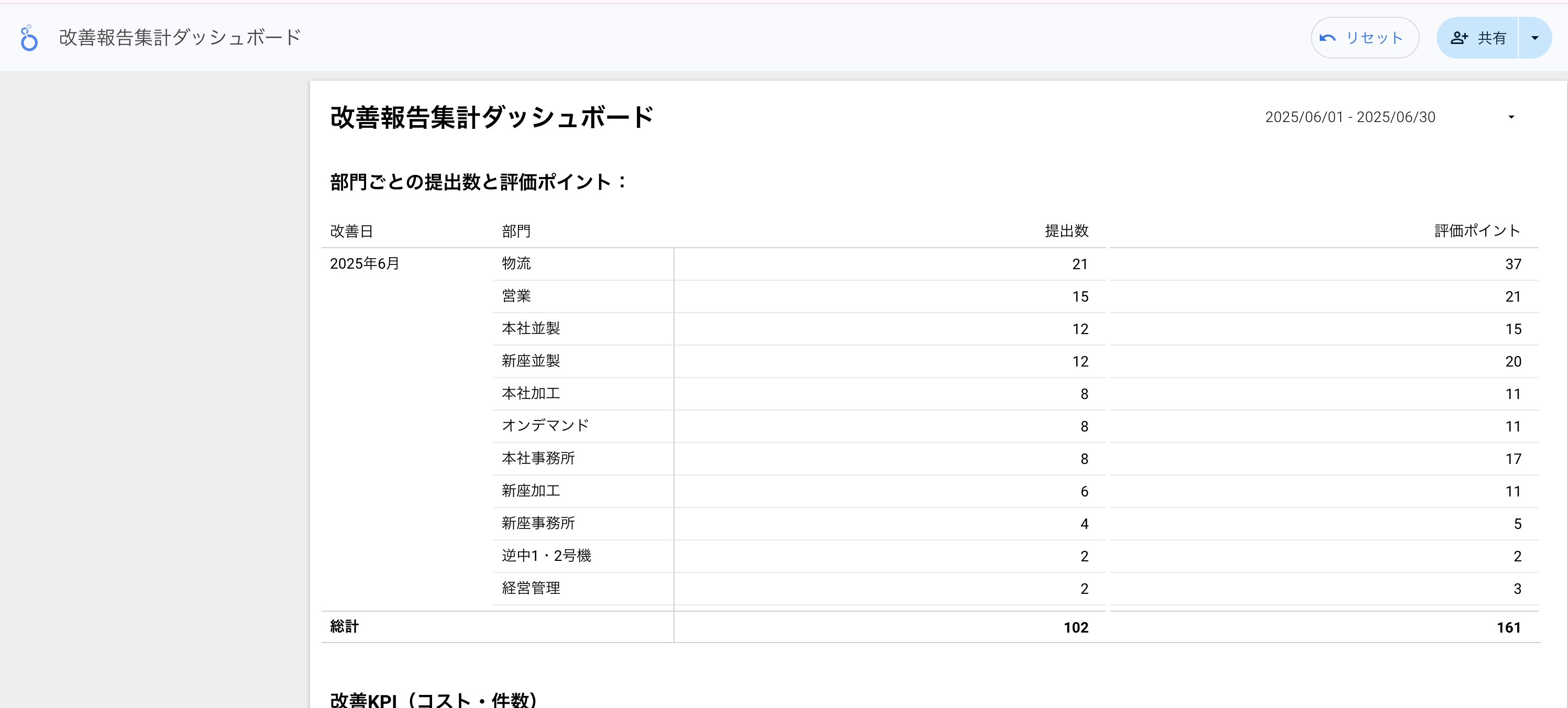The image size is (1568, 708).
Task: Click the リセット button to reset filters
Action: tap(1365, 37)
